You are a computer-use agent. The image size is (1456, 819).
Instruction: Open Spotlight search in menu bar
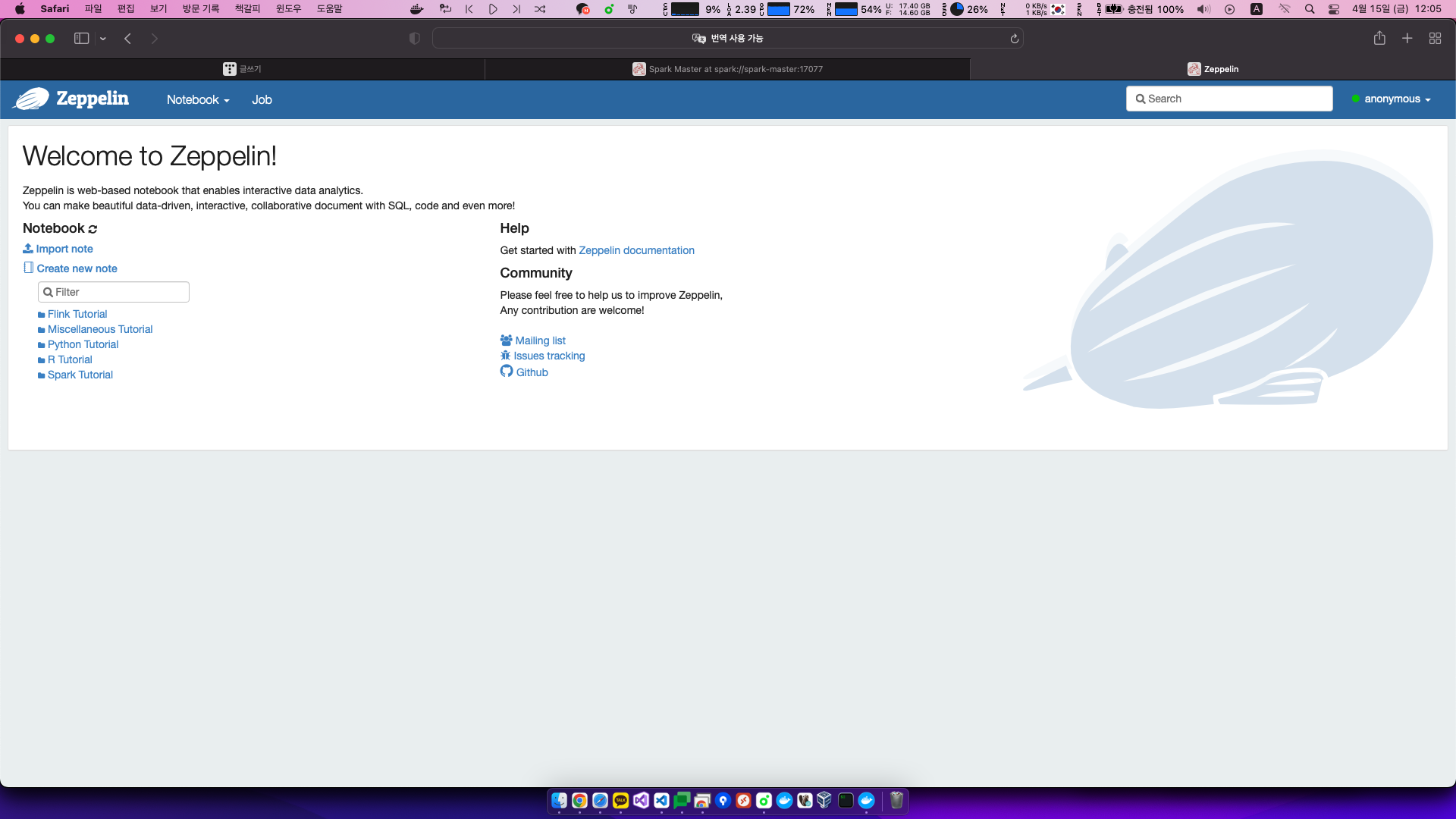tap(1310, 9)
